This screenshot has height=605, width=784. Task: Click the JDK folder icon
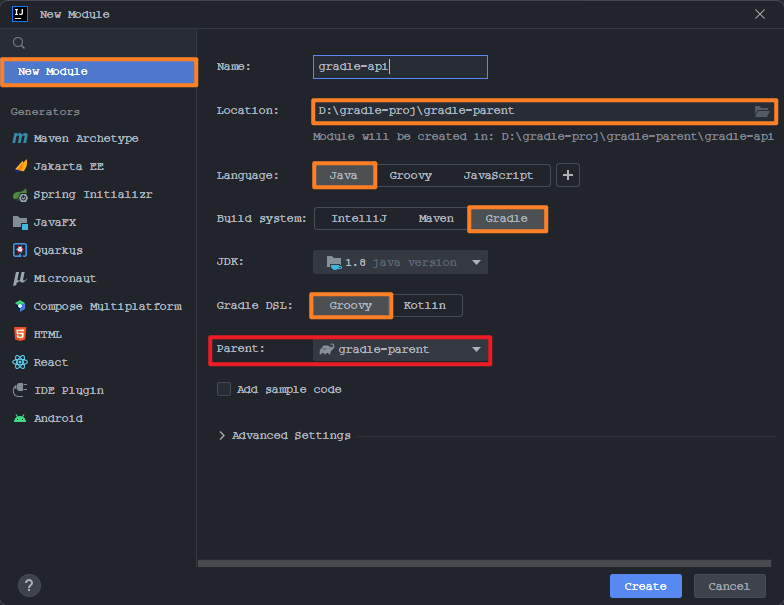pyautogui.click(x=334, y=262)
